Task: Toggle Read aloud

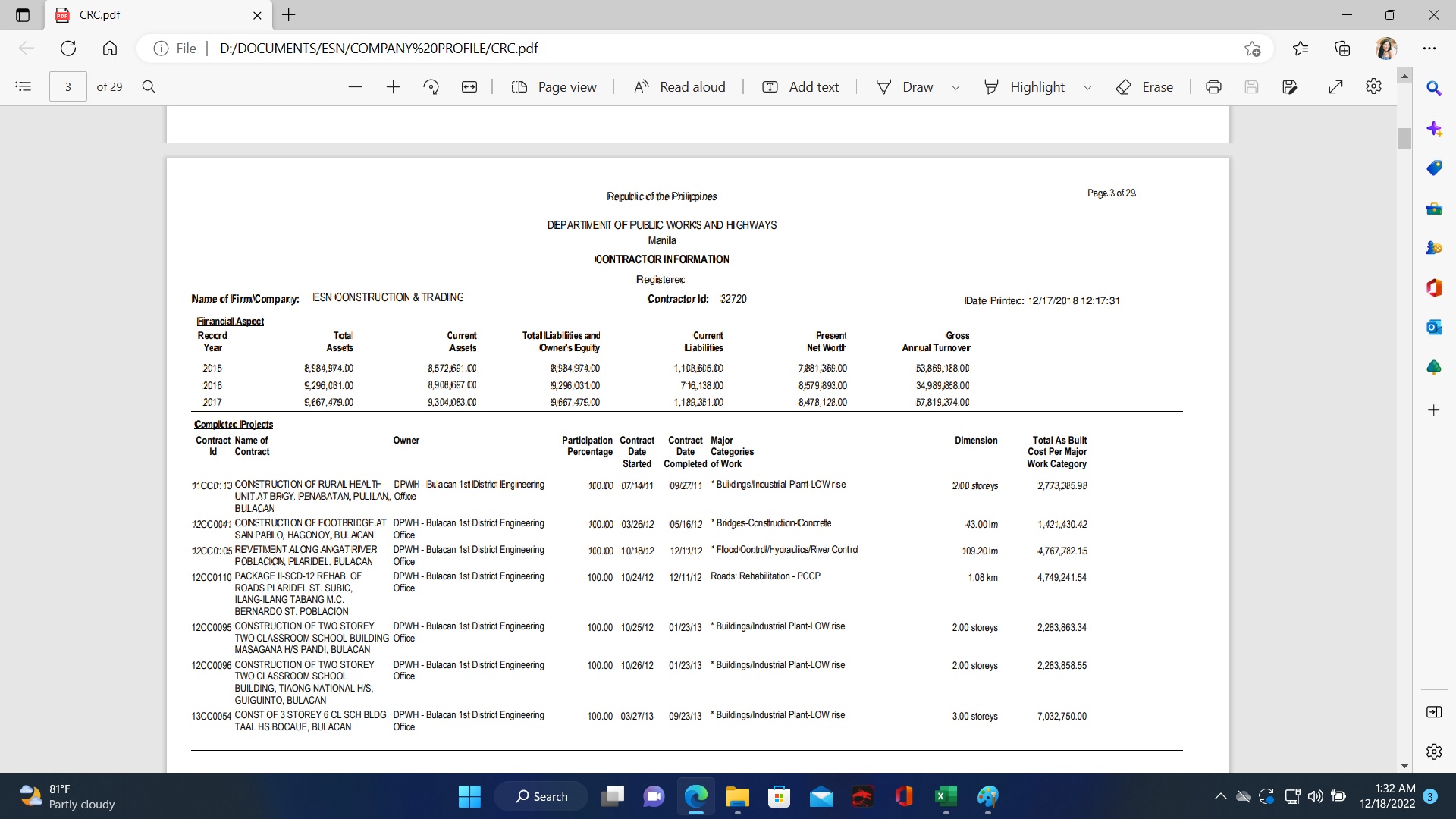Action: pos(679,86)
